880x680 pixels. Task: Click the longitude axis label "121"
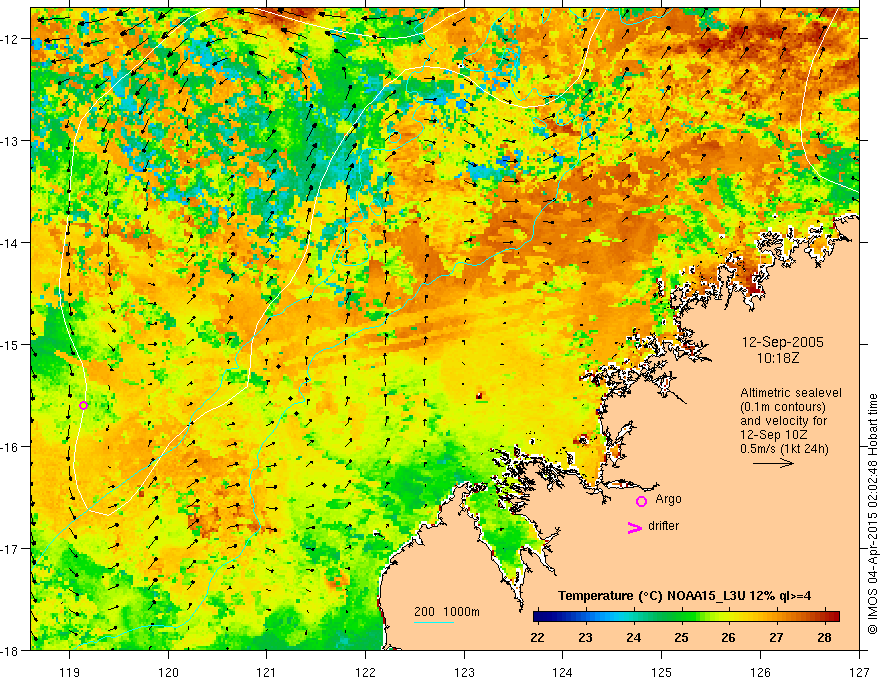tap(266, 672)
